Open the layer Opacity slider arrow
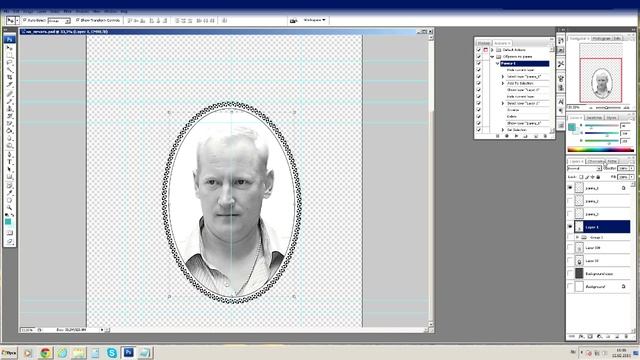The image size is (640, 360). pos(632,169)
